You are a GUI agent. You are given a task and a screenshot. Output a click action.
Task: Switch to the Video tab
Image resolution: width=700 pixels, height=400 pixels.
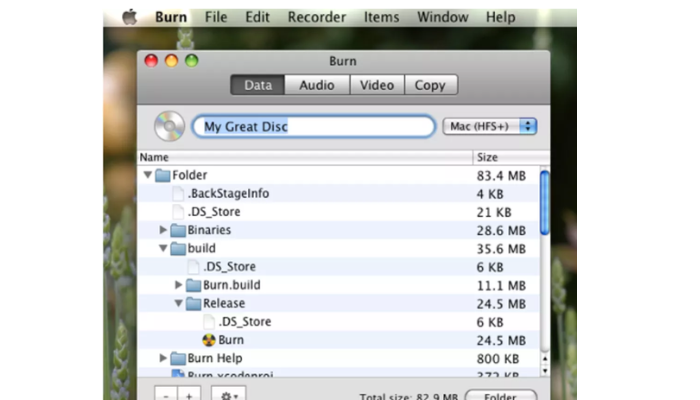[376, 85]
